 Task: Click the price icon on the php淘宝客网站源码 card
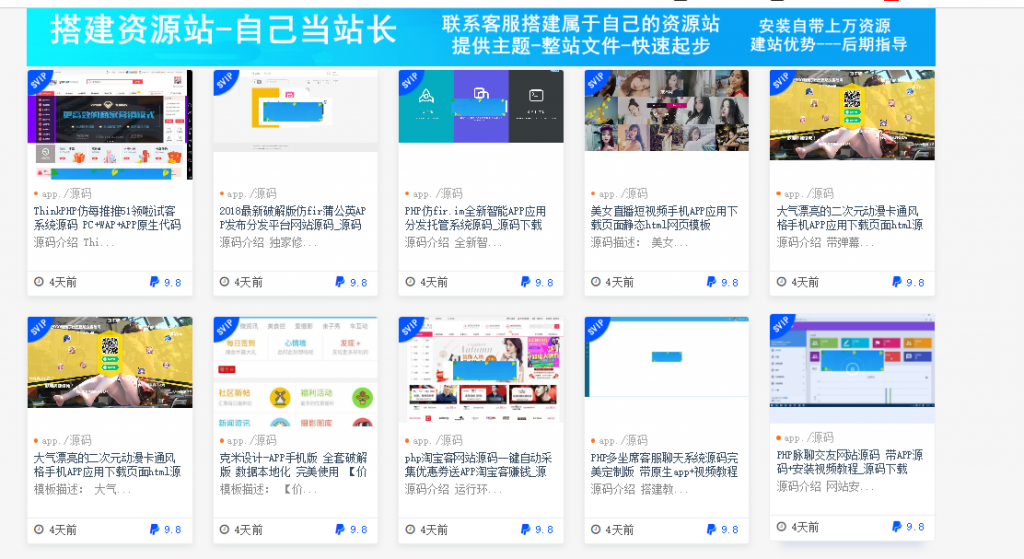[525, 529]
